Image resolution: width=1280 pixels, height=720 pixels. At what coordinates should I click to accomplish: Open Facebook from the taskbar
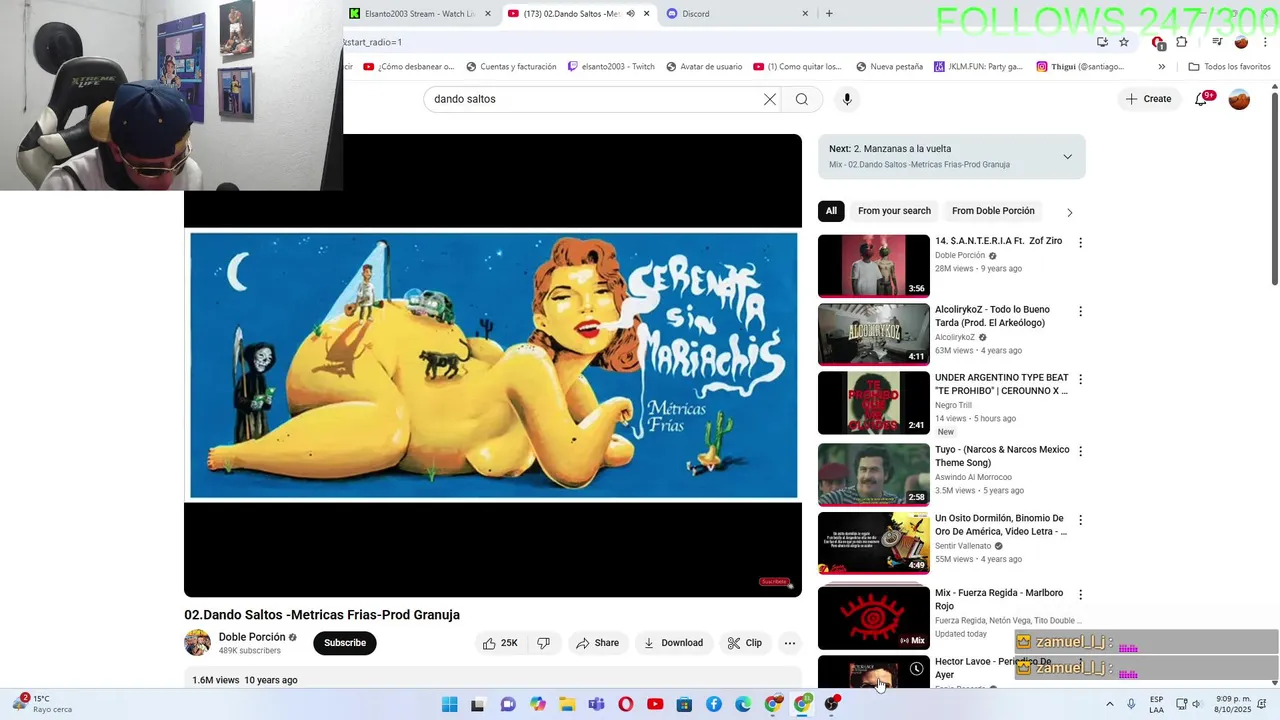click(714, 704)
